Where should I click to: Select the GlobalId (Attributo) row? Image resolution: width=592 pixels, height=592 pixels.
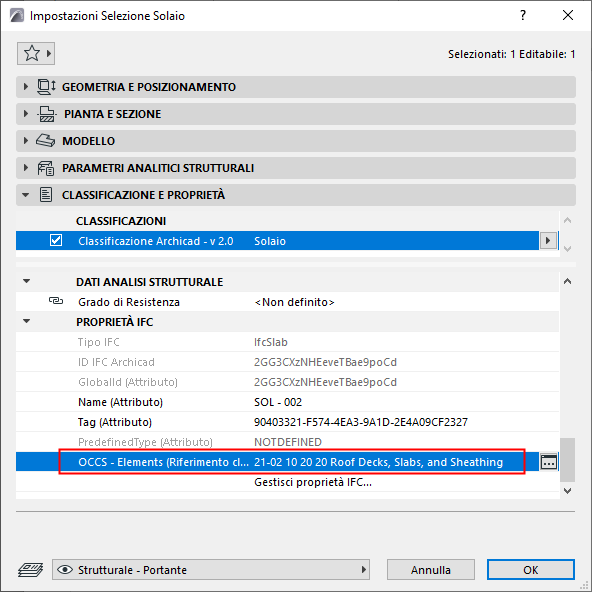[x=287, y=382]
